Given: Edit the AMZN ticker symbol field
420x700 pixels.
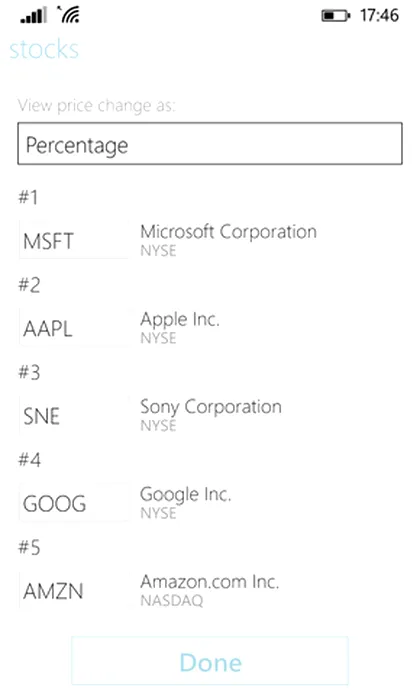Looking at the screenshot, I should pyautogui.click(x=74, y=590).
